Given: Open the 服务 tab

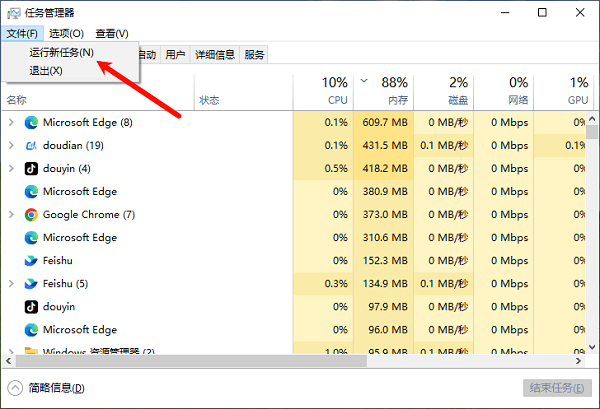Looking at the screenshot, I should tap(254, 55).
